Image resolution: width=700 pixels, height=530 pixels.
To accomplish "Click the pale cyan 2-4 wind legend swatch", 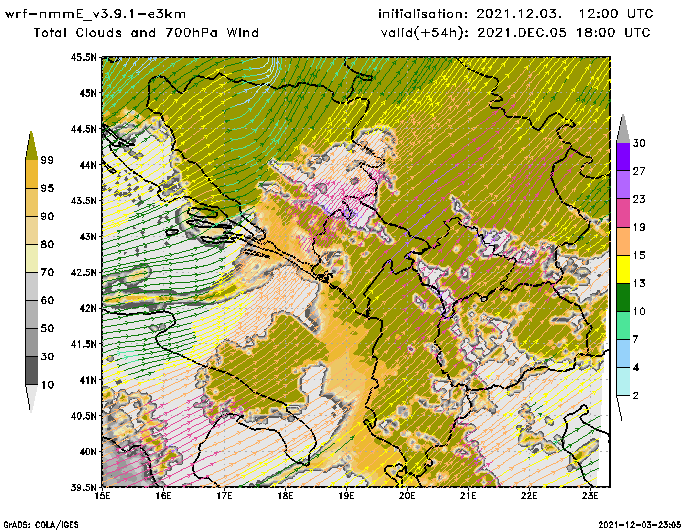I will coord(623,382).
